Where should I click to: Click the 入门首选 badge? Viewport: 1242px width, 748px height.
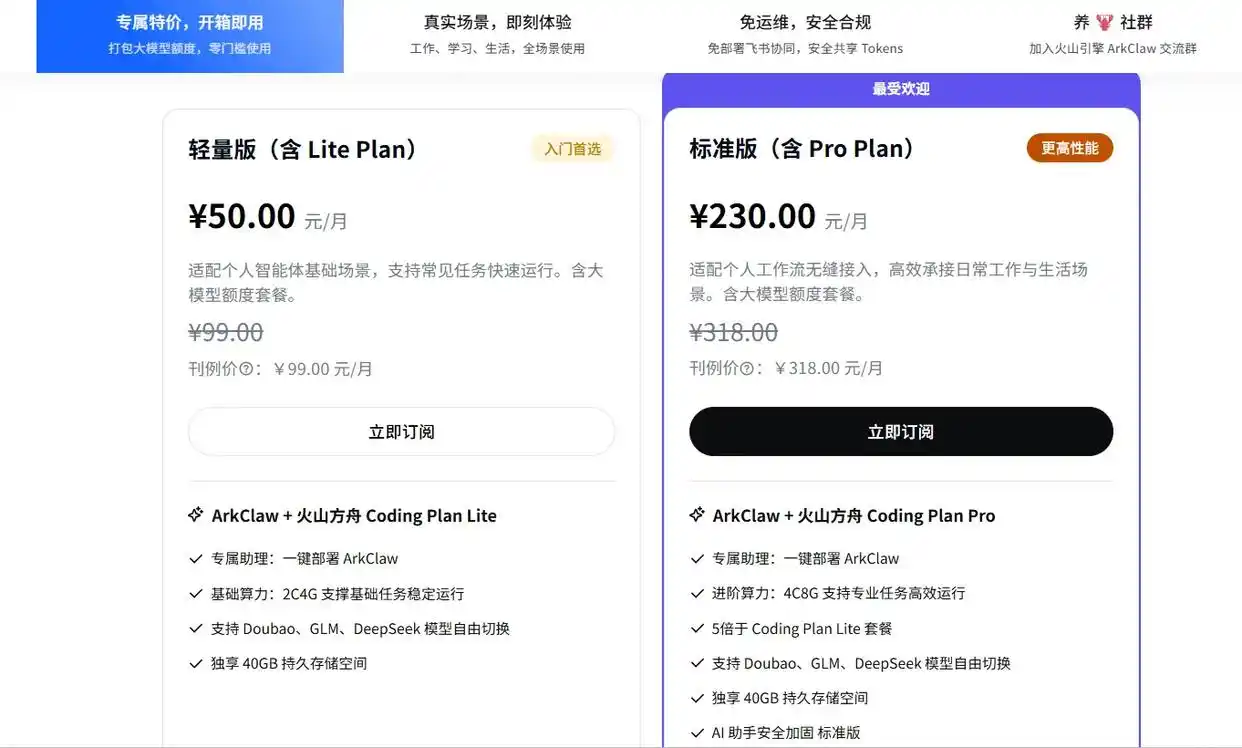(573, 149)
